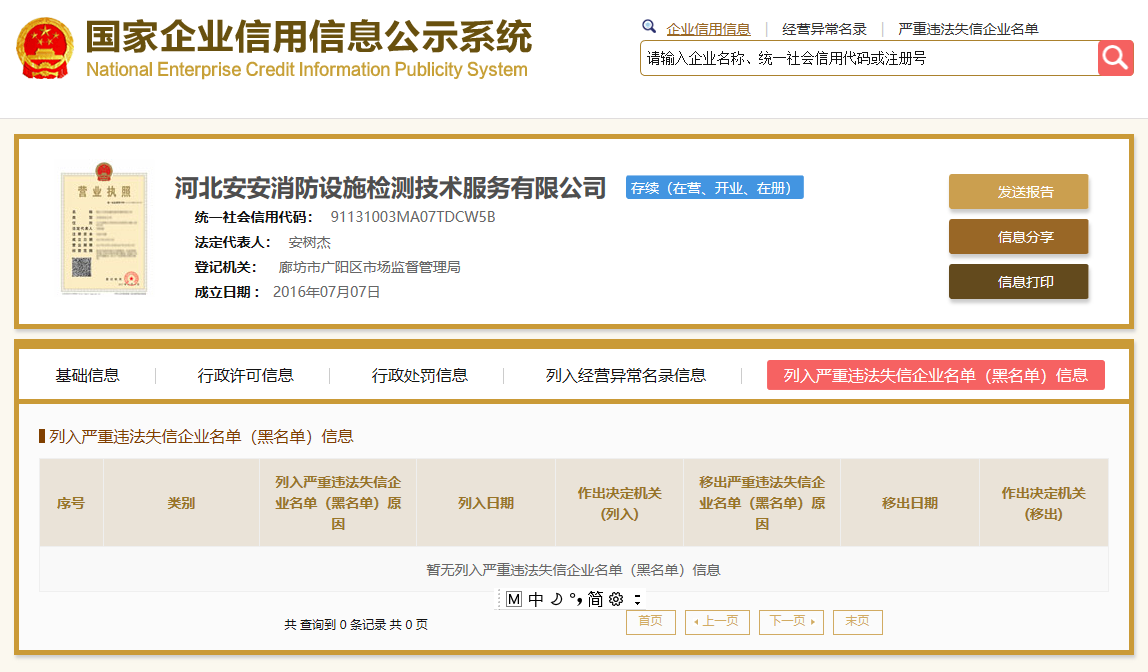Click the 国家企业信用信息公示系统 site title
This screenshot has height=672, width=1148.
[x=308, y=37]
